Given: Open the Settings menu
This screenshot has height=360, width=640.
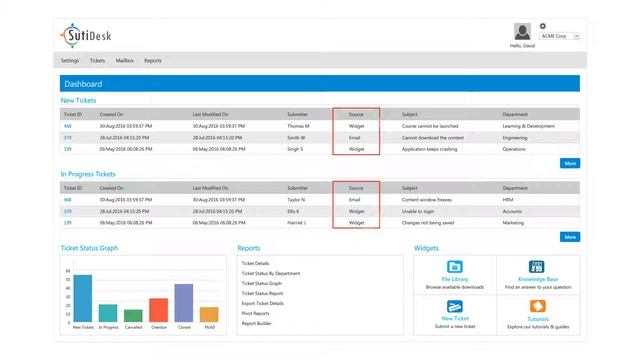Looking at the screenshot, I should click(x=70, y=60).
